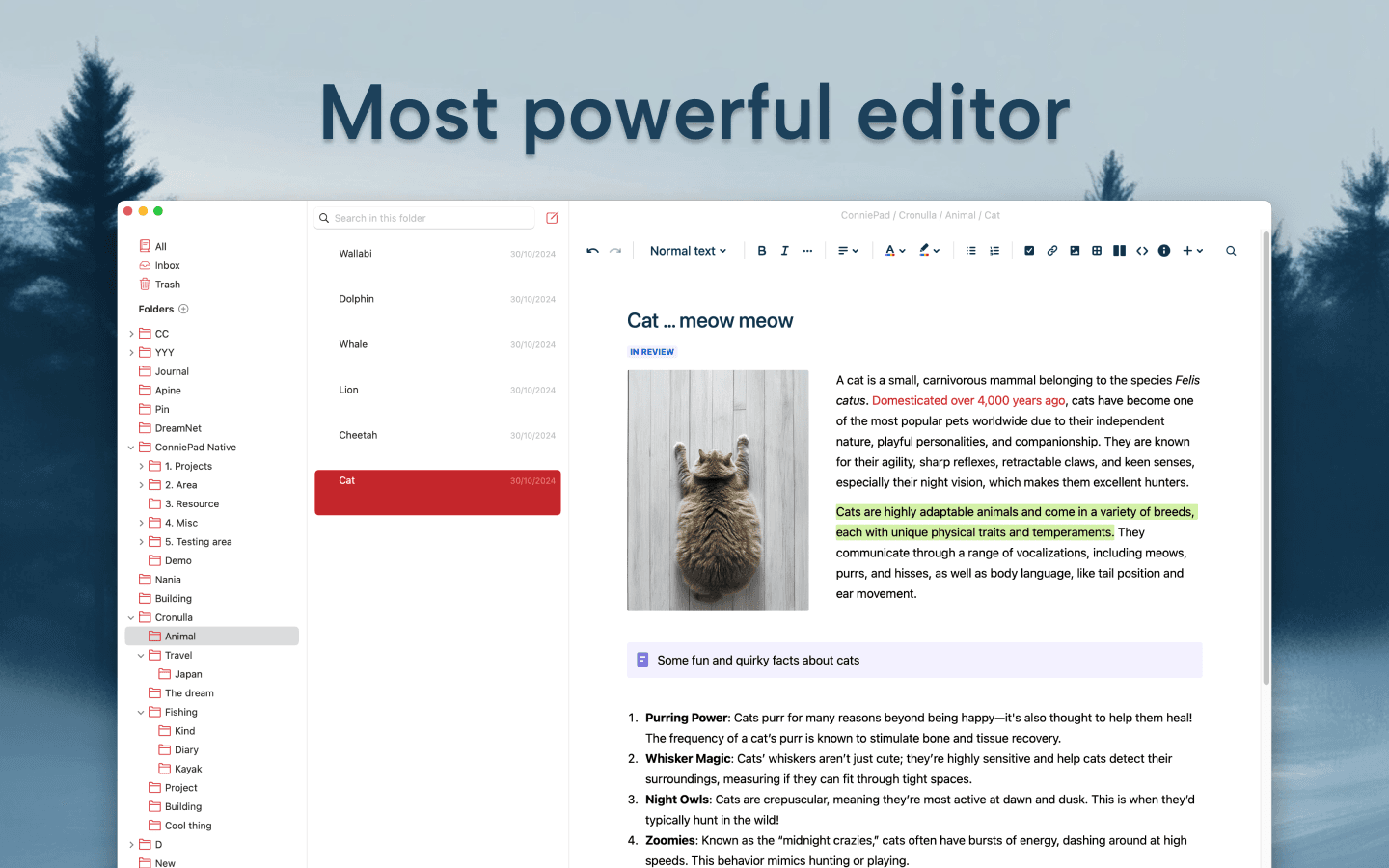Insert an action item checkbox
The height and width of the screenshot is (868, 1389).
pos(1029,251)
